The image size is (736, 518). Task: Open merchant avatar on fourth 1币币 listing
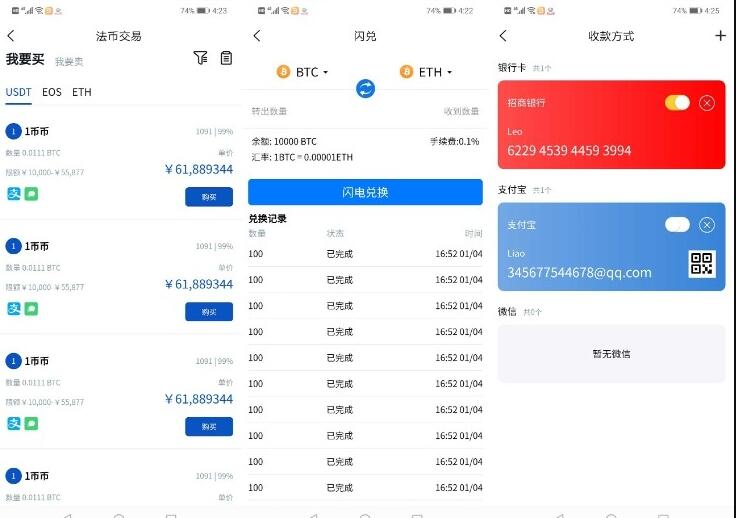coord(14,476)
